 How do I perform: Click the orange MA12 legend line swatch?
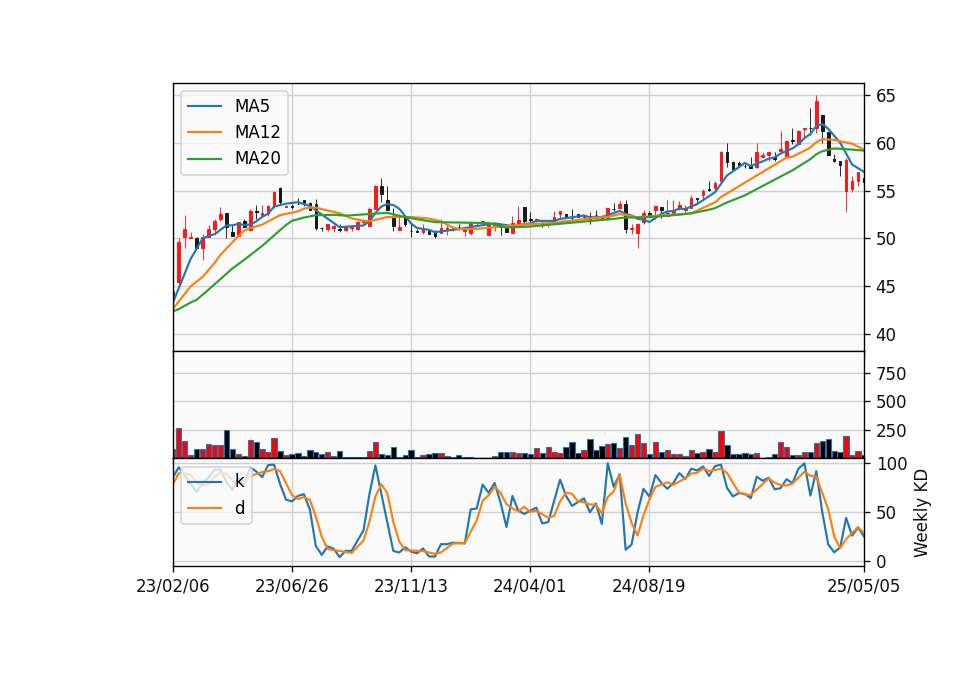pos(204,132)
